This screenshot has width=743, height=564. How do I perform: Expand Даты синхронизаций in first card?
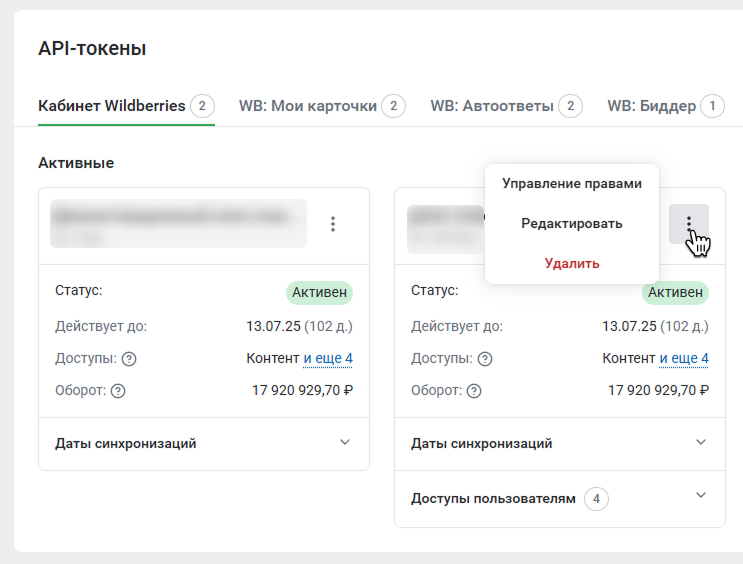coord(204,444)
